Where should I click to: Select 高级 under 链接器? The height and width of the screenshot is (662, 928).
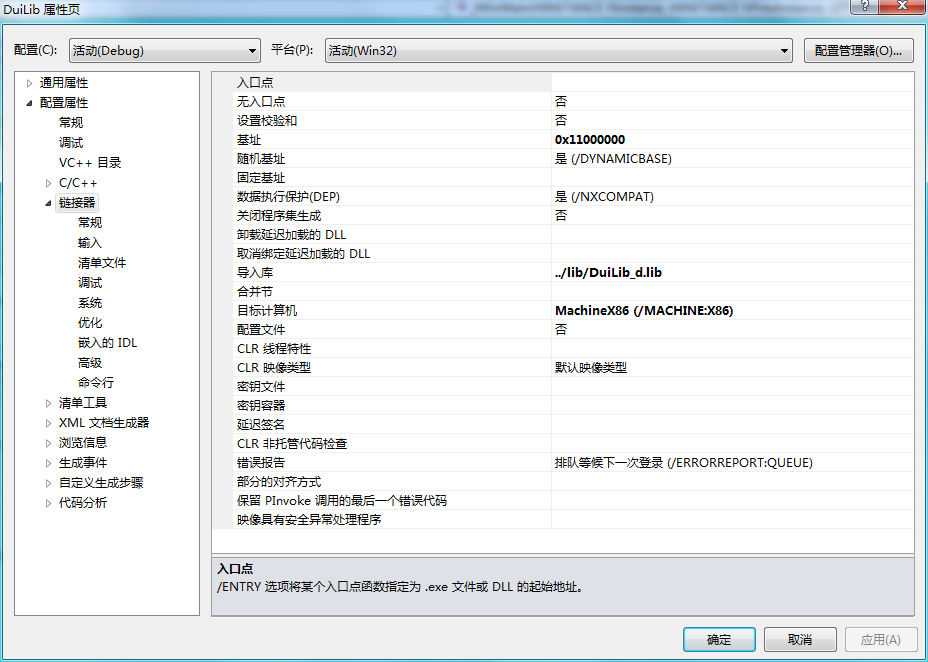point(90,363)
